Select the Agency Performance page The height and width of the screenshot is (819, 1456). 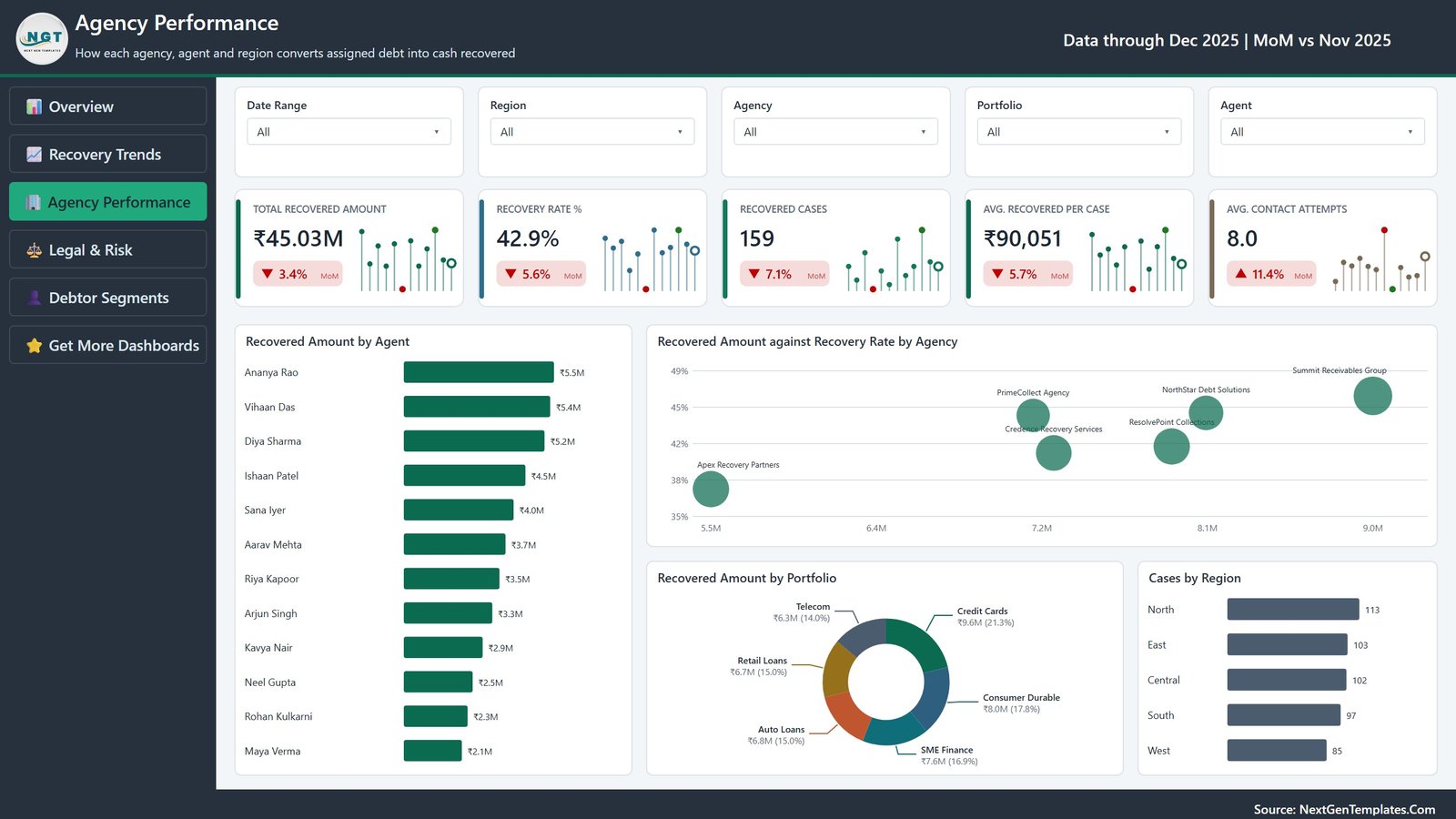(107, 202)
